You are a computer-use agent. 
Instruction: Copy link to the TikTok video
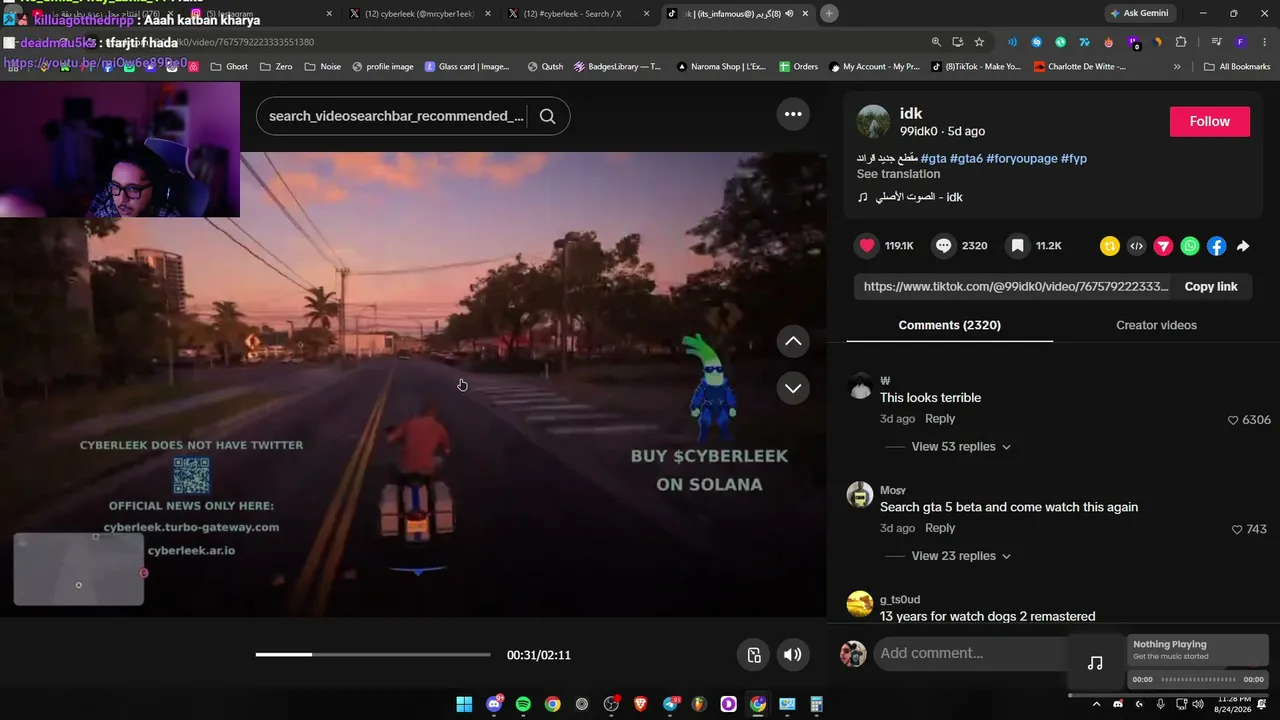point(1211,286)
